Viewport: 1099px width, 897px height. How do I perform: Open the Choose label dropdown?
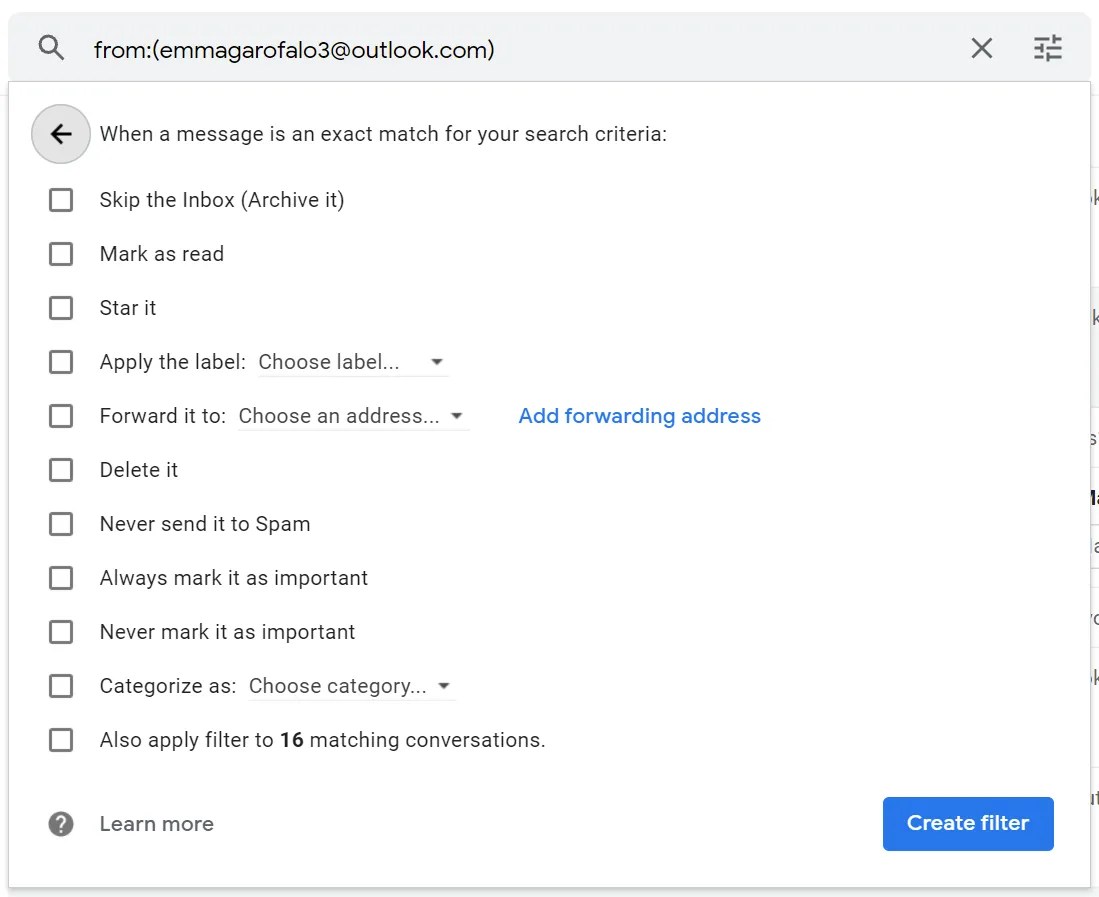click(x=350, y=361)
